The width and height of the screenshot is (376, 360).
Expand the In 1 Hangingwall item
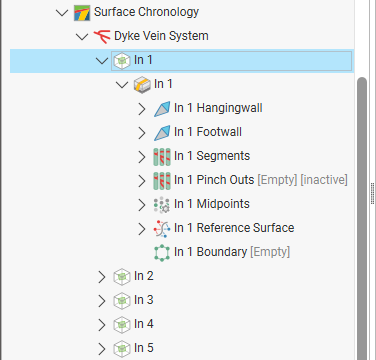[x=142, y=109]
